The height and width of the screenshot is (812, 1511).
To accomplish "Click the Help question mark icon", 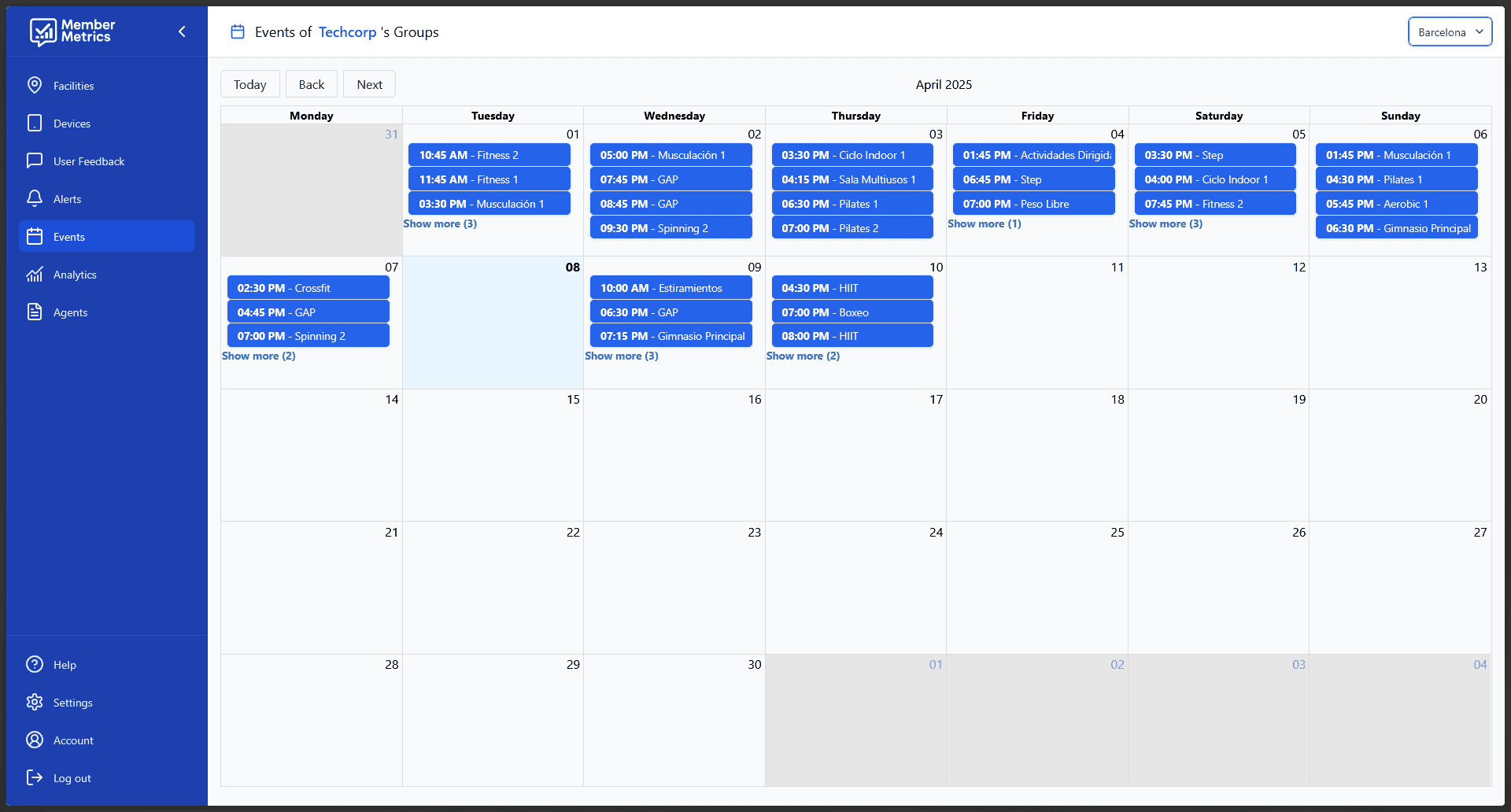I will [x=35, y=664].
